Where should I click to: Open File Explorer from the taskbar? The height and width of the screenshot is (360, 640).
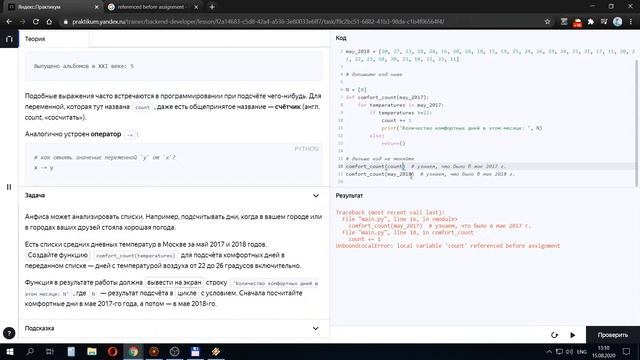point(92,351)
